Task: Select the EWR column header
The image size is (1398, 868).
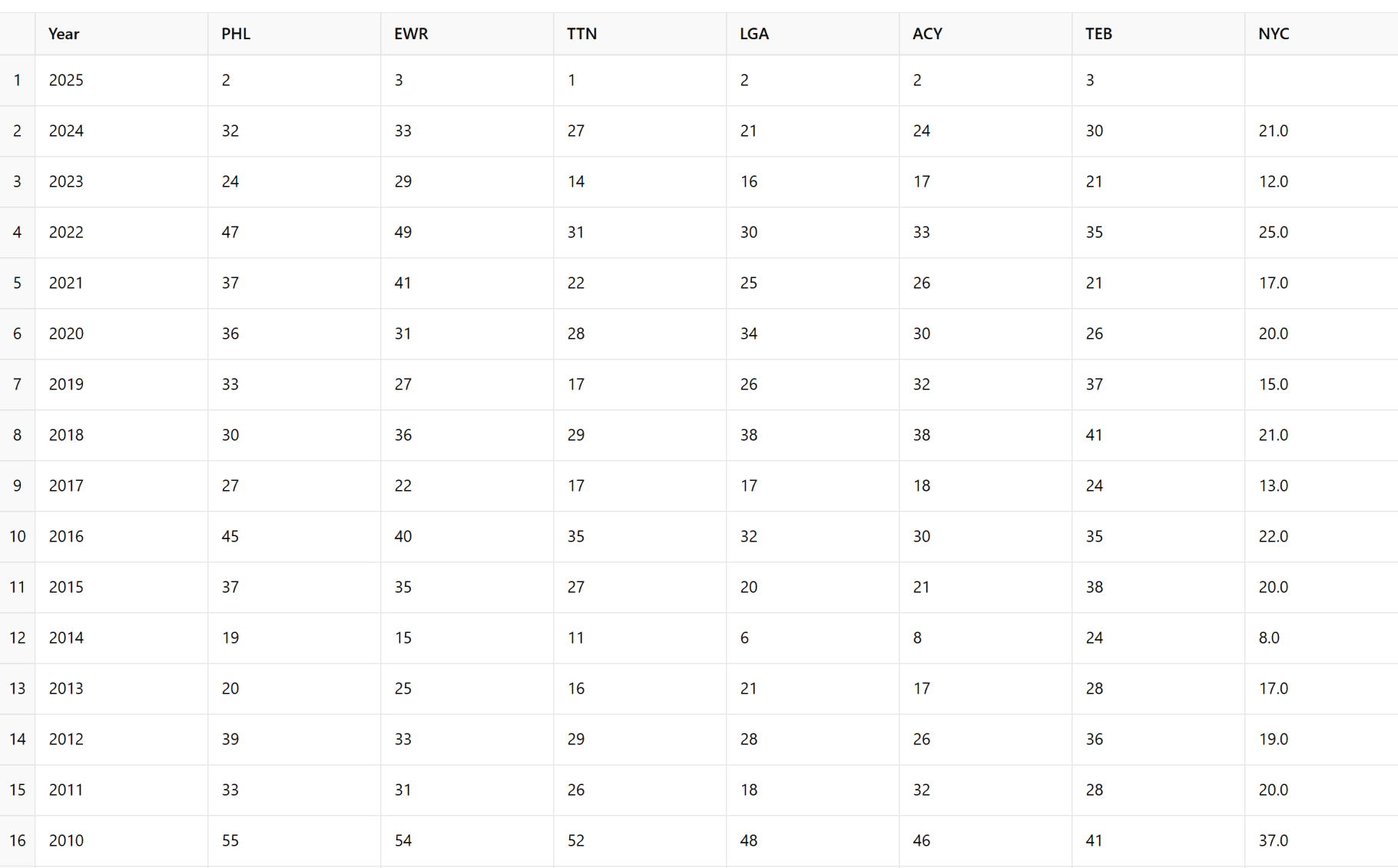Action: click(x=467, y=34)
